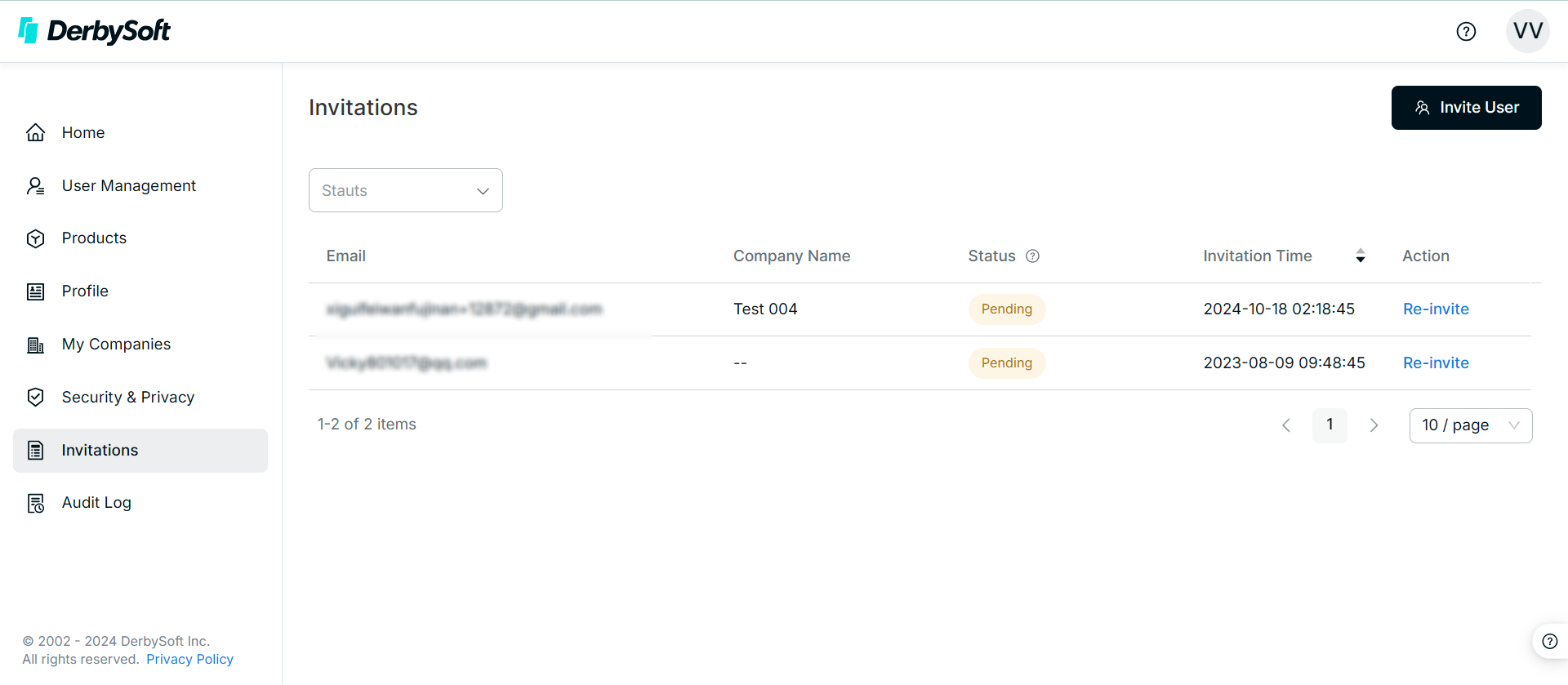Open the Stauts filter dropdown

[x=406, y=190]
